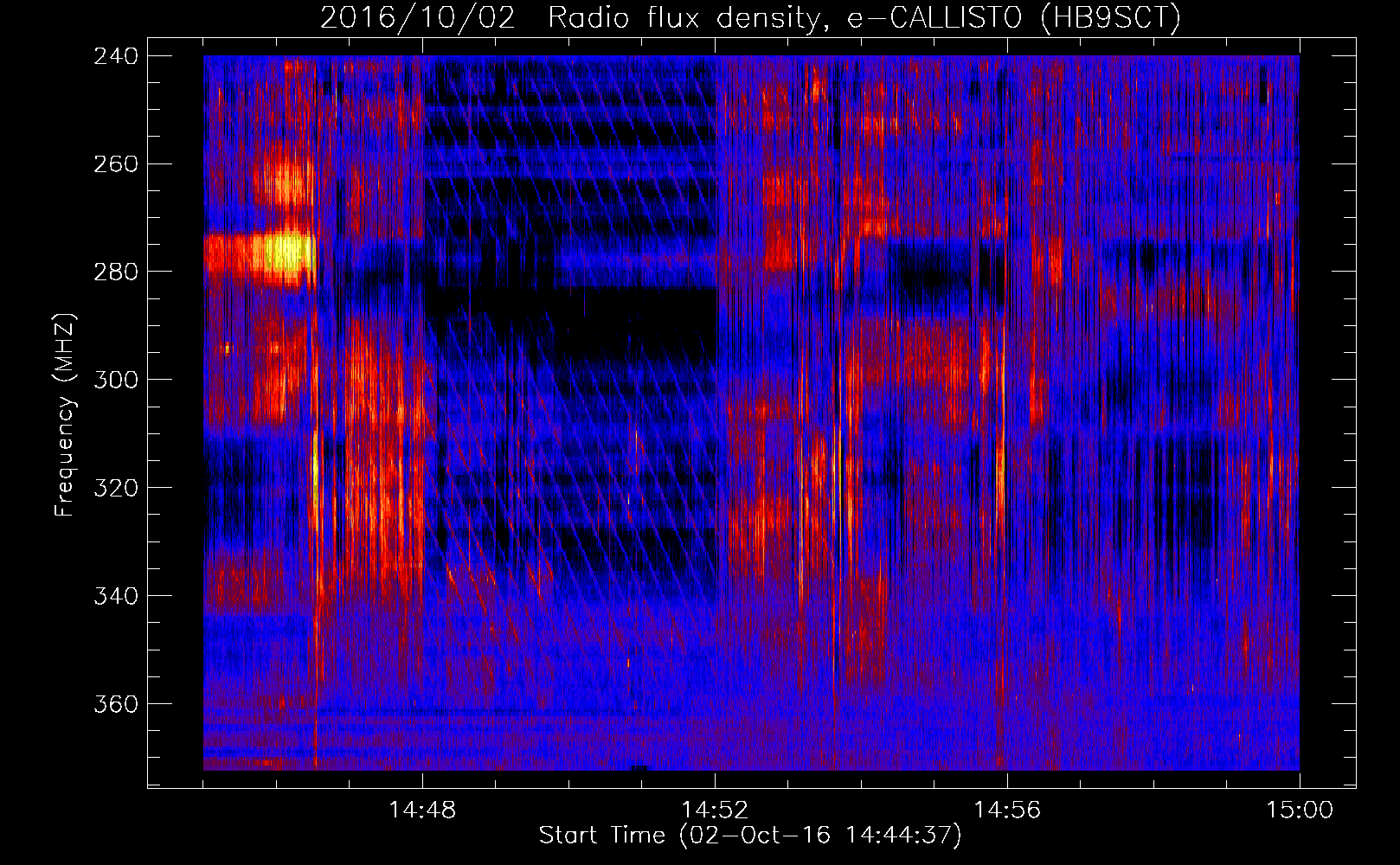
Task: Click the 'Frequency (MHZ)' axis title
Action: pos(65,414)
